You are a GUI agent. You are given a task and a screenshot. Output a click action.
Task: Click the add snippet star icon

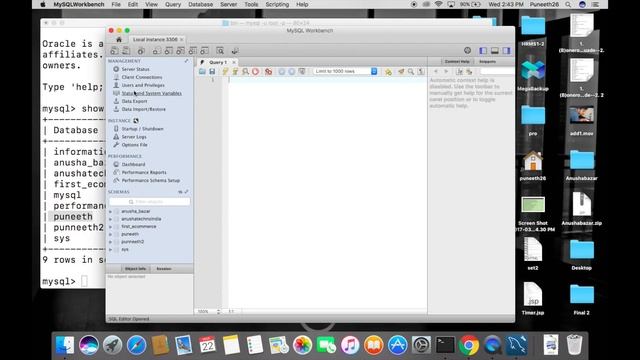(x=388, y=72)
